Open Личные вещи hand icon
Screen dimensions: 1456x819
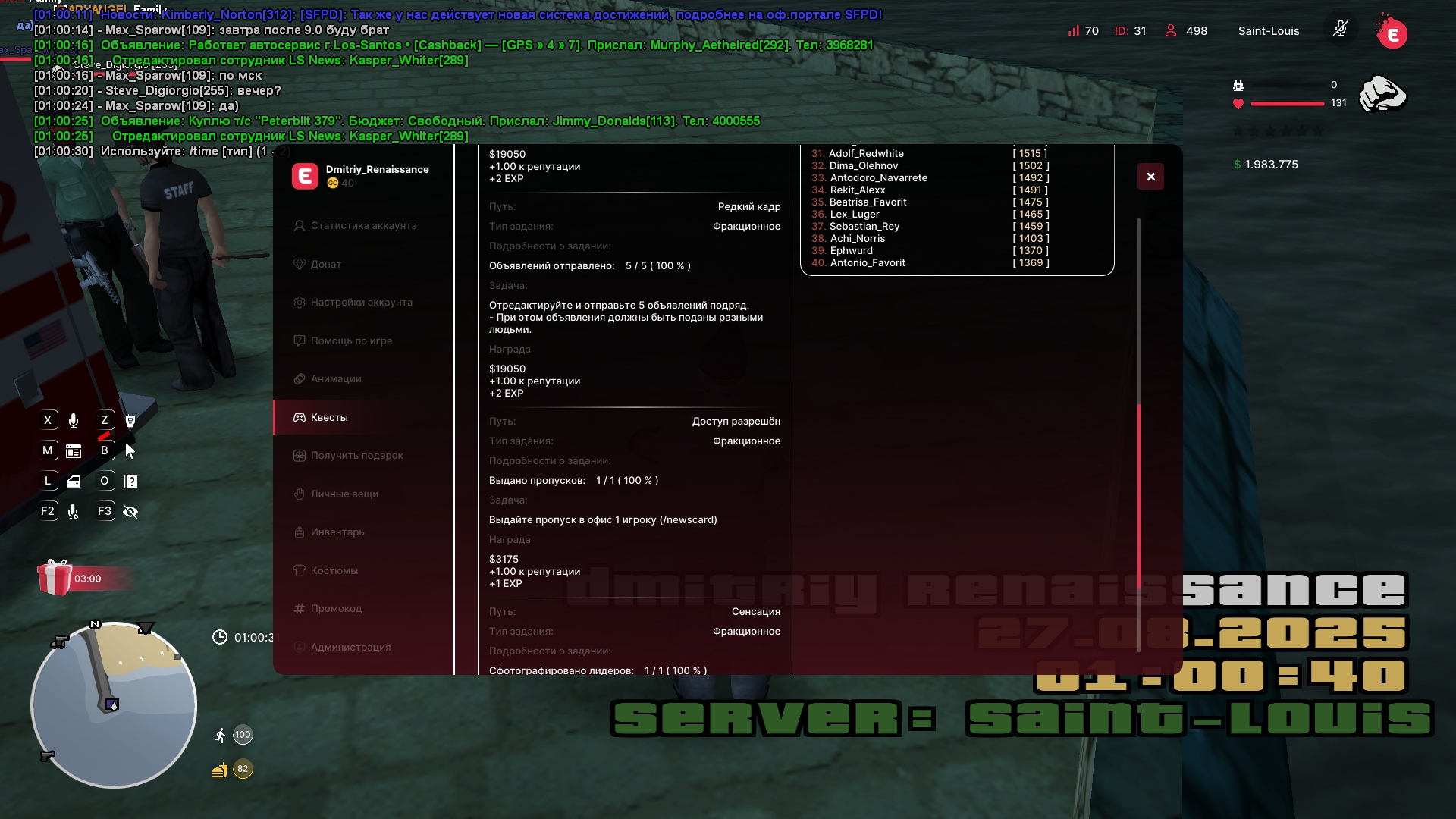(300, 494)
